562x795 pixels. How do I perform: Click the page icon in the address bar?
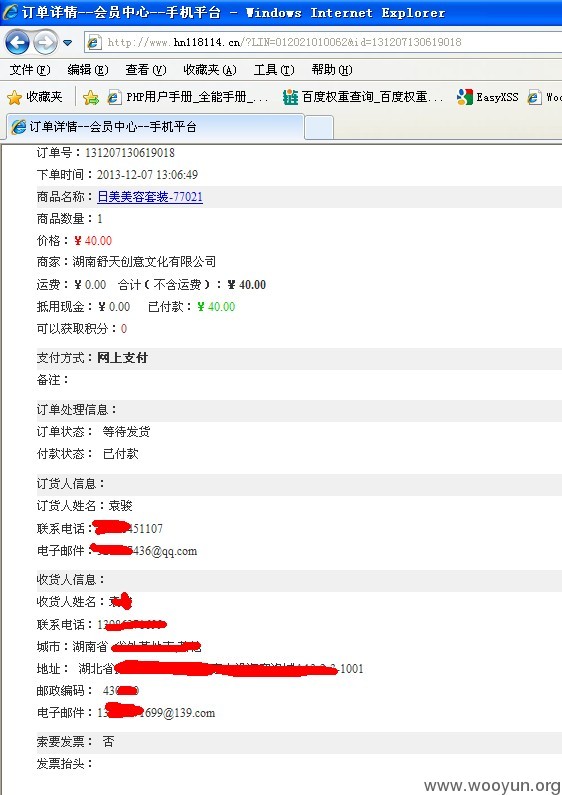[x=94, y=43]
